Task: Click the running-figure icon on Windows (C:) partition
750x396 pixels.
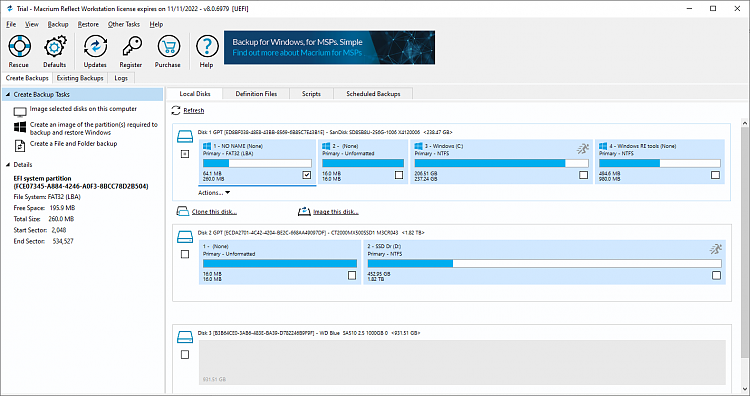Action: click(583, 149)
